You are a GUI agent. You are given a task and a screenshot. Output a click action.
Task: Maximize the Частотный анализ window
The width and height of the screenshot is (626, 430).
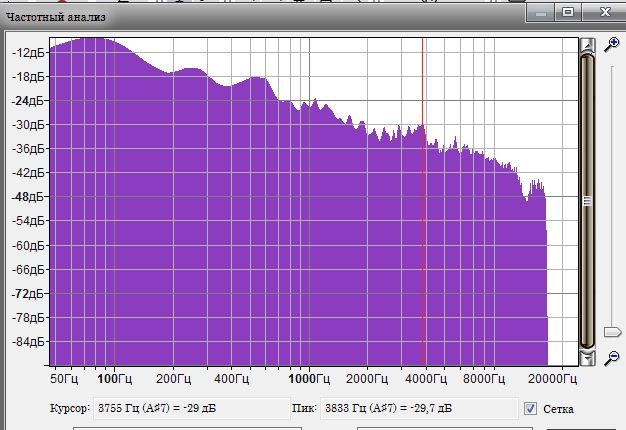point(567,12)
